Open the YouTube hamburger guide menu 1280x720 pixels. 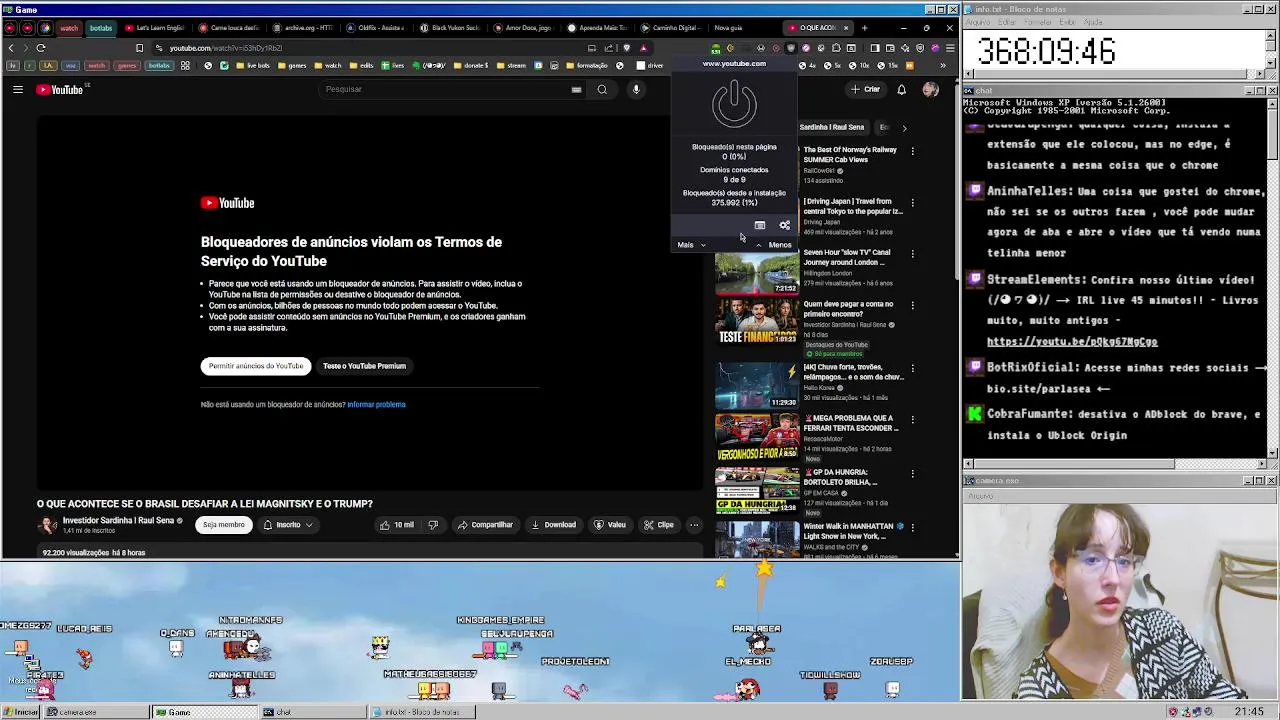click(18, 90)
